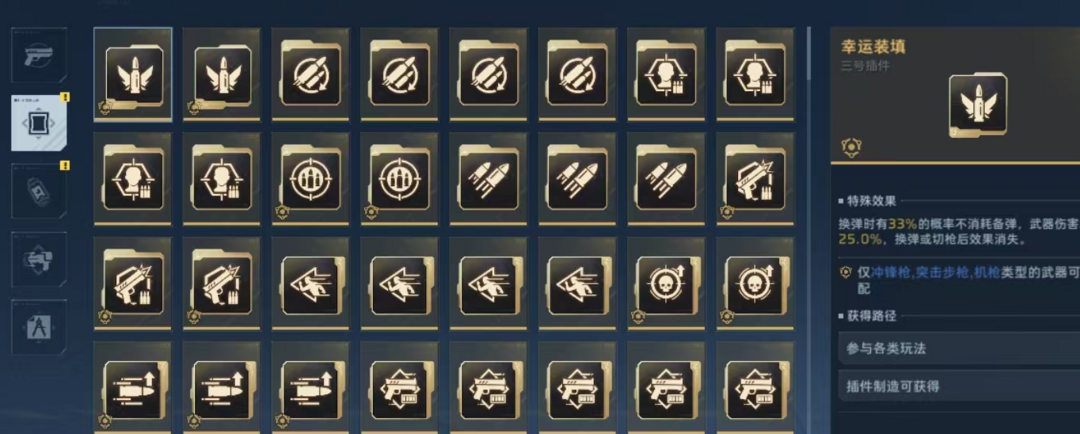Click the yellow alert badge on the plugin category tab
This screenshot has height=434, width=1080.
click(x=65, y=98)
